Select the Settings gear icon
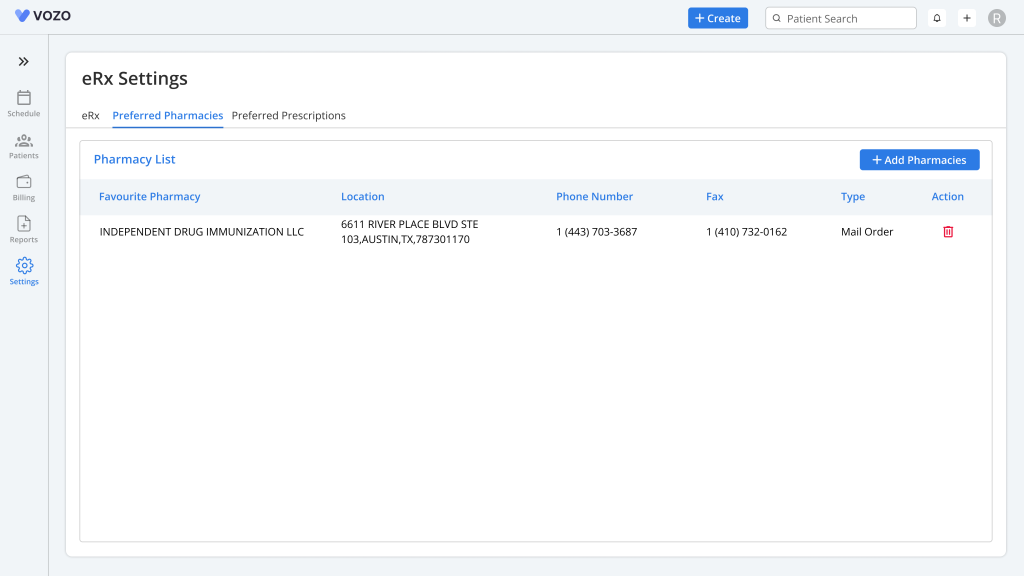Viewport: 1024px width, 576px height. 24,266
